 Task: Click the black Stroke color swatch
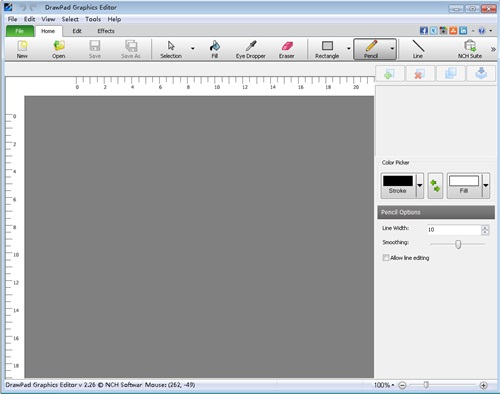pos(398,181)
